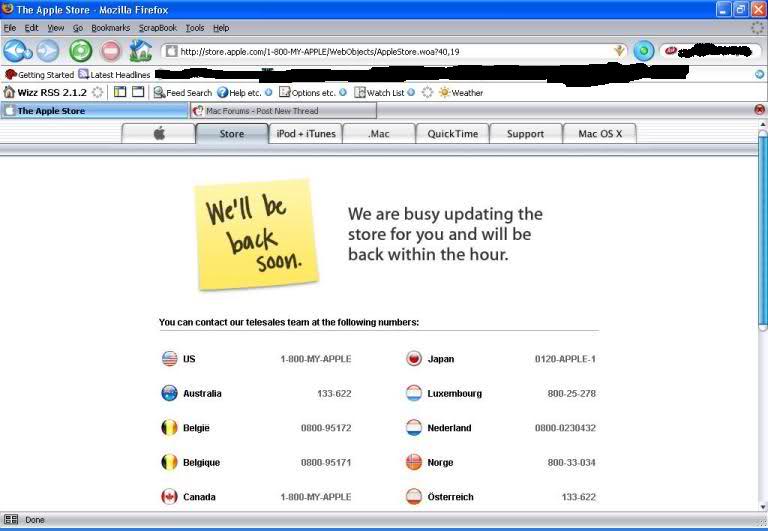Click the Help etc. question mark icon

[x=223, y=92]
